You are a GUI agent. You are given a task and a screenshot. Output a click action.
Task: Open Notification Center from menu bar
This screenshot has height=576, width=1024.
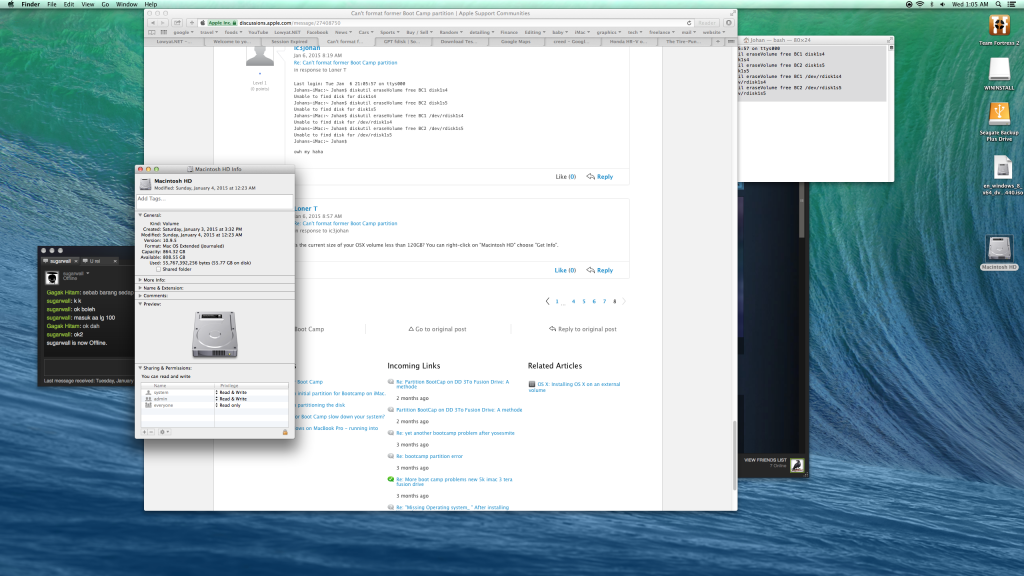pyautogui.click(x=1014, y=5)
